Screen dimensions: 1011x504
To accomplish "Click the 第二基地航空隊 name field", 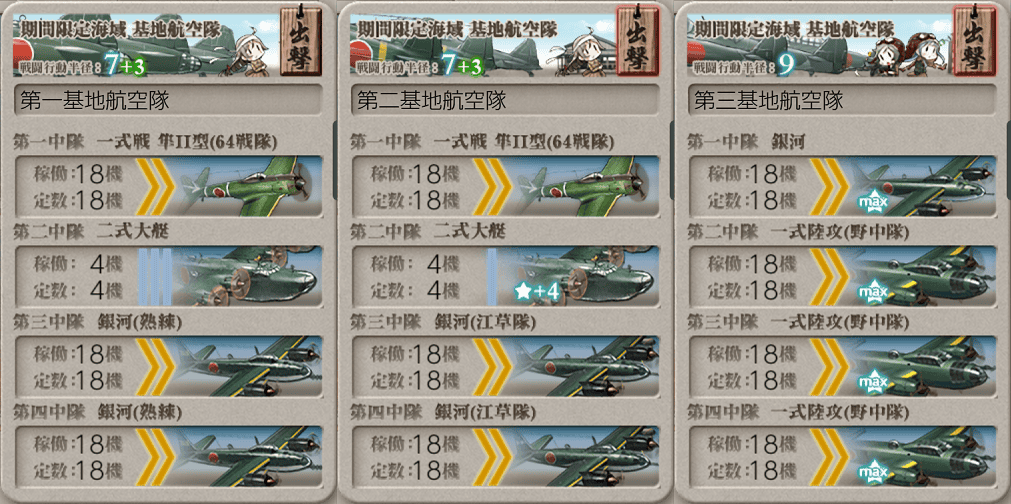I will click(505, 101).
